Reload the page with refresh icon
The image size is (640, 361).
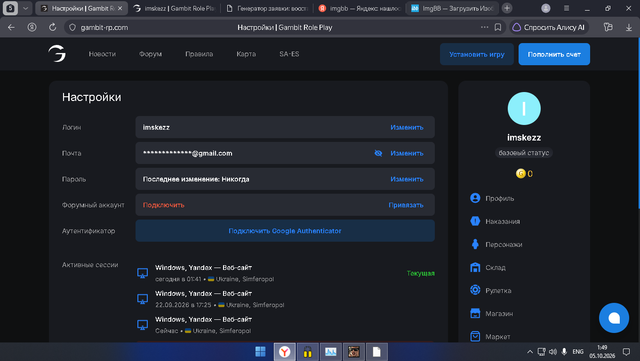(52, 27)
